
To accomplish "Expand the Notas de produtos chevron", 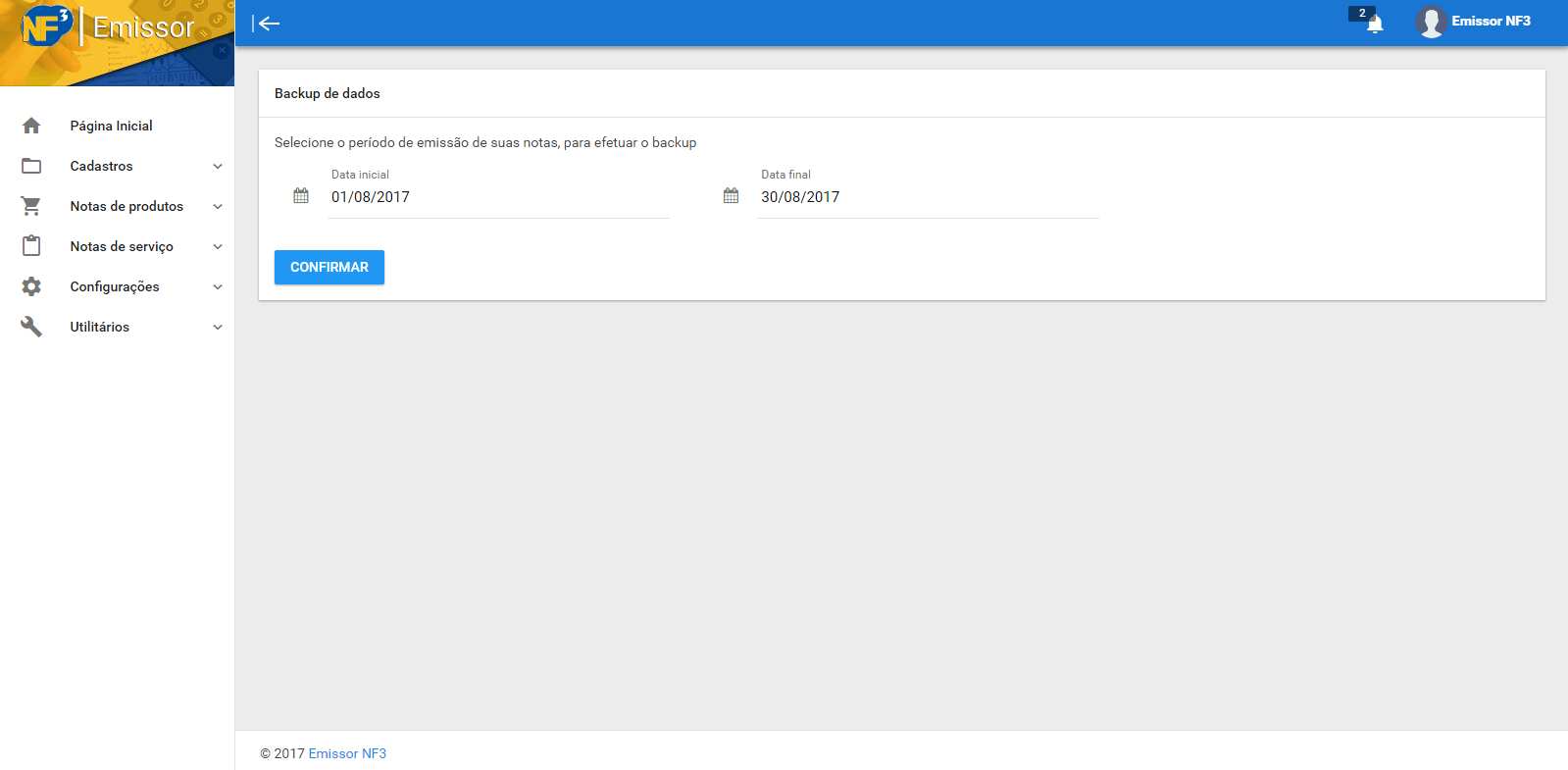I will coord(218,206).
